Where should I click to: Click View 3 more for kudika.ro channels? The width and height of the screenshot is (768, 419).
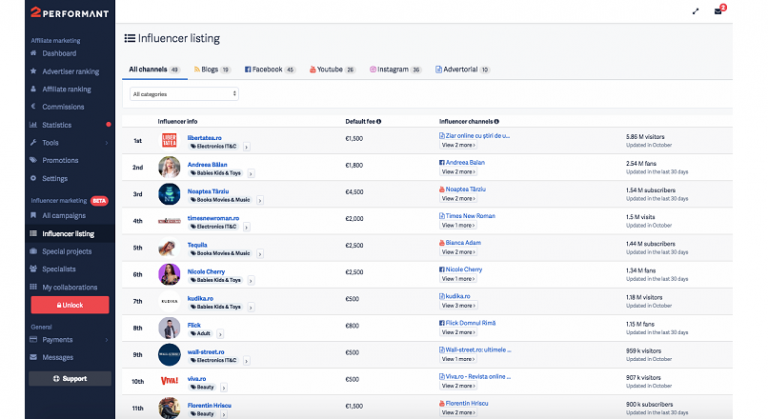point(458,305)
